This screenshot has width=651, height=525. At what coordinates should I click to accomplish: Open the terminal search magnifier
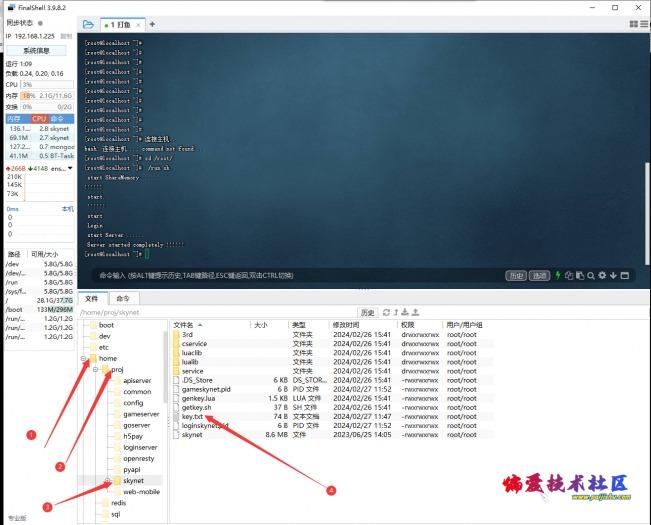click(591, 276)
